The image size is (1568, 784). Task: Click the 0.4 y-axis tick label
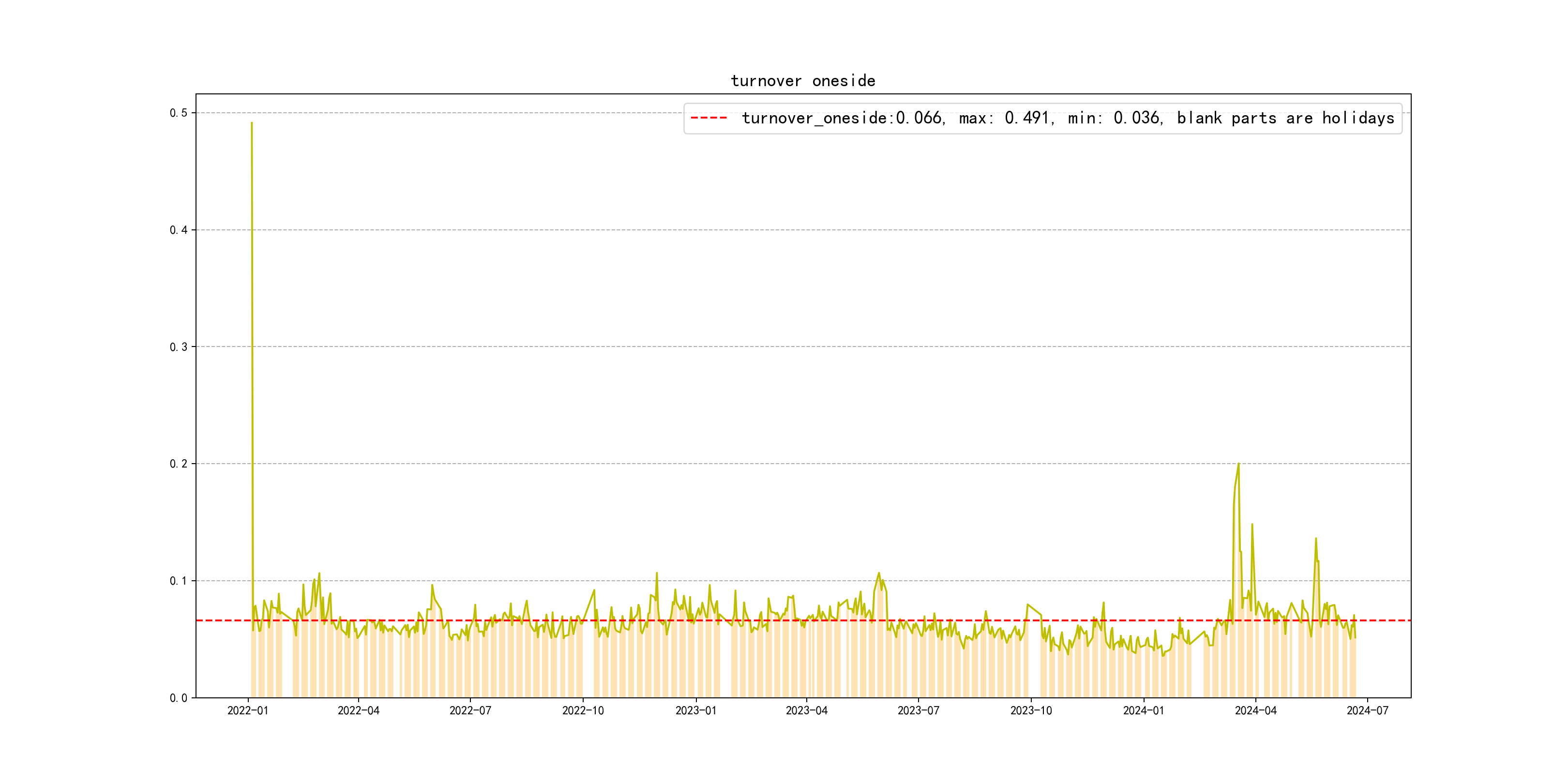tap(179, 230)
